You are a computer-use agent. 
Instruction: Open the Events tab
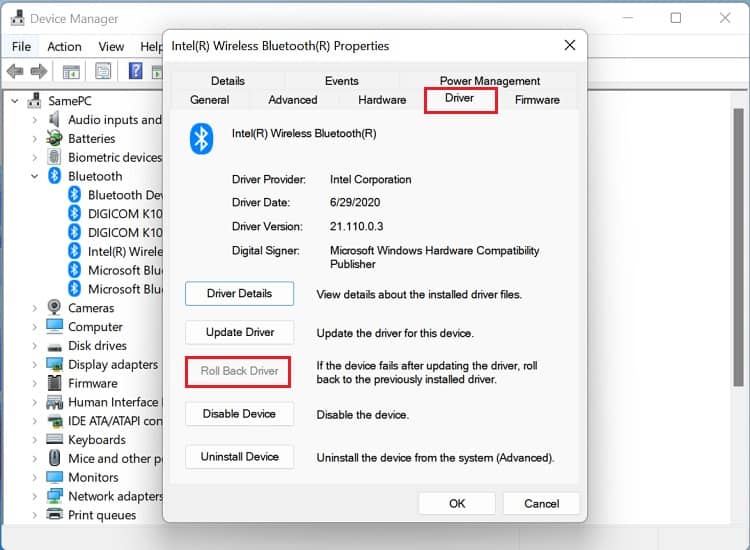point(342,81)
